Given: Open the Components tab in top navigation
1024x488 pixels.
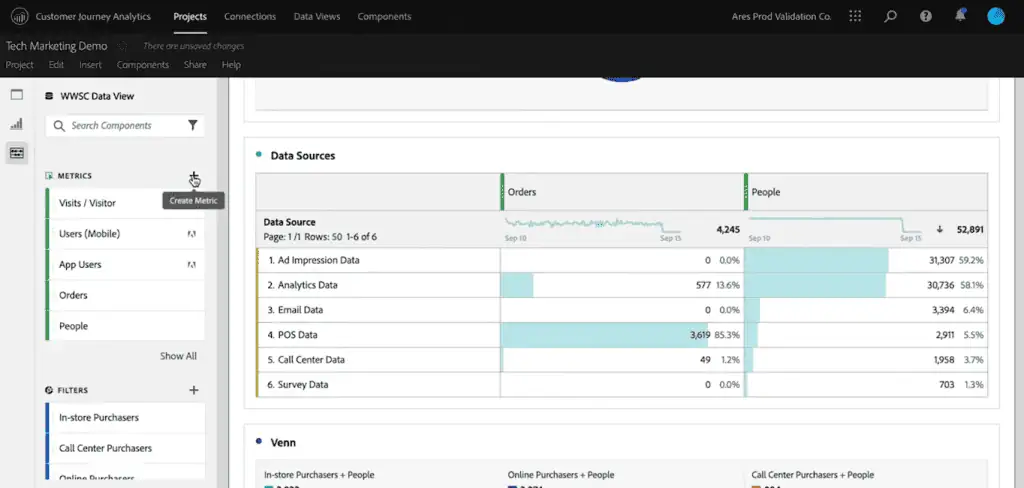Looking at the screenshot, I should click(384, 16).
